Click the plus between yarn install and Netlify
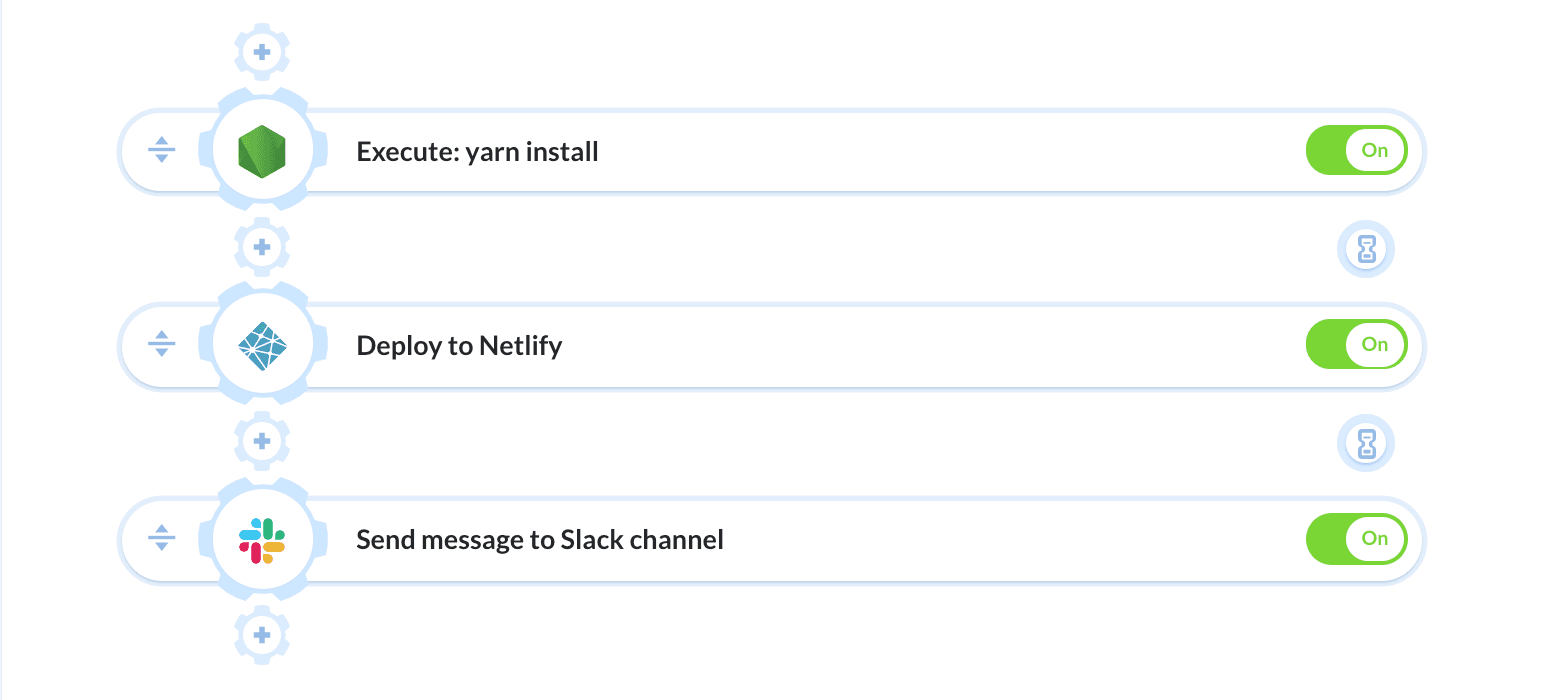 pos(262,246)
